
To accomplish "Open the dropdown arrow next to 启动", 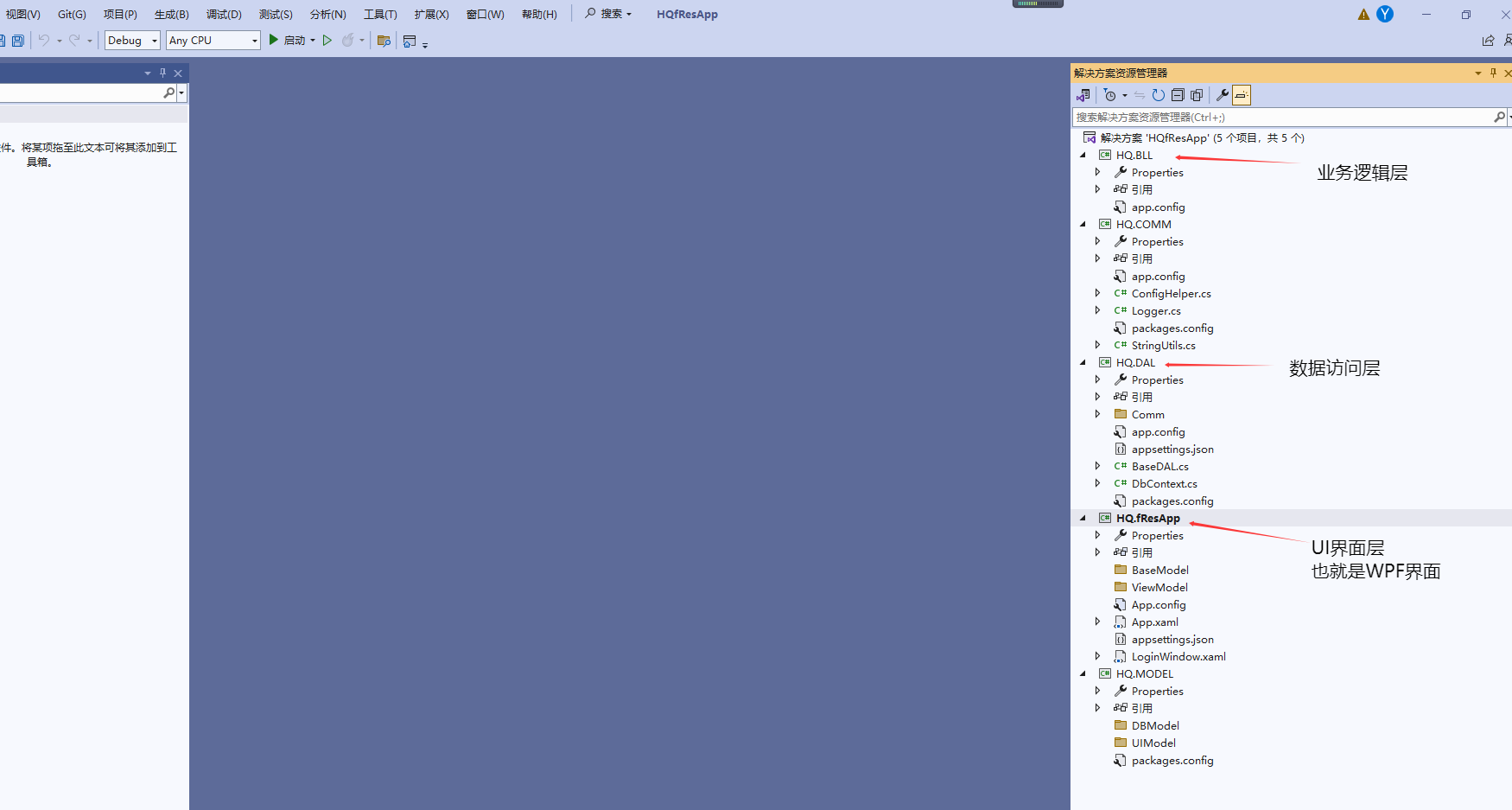I will [313, 41].
